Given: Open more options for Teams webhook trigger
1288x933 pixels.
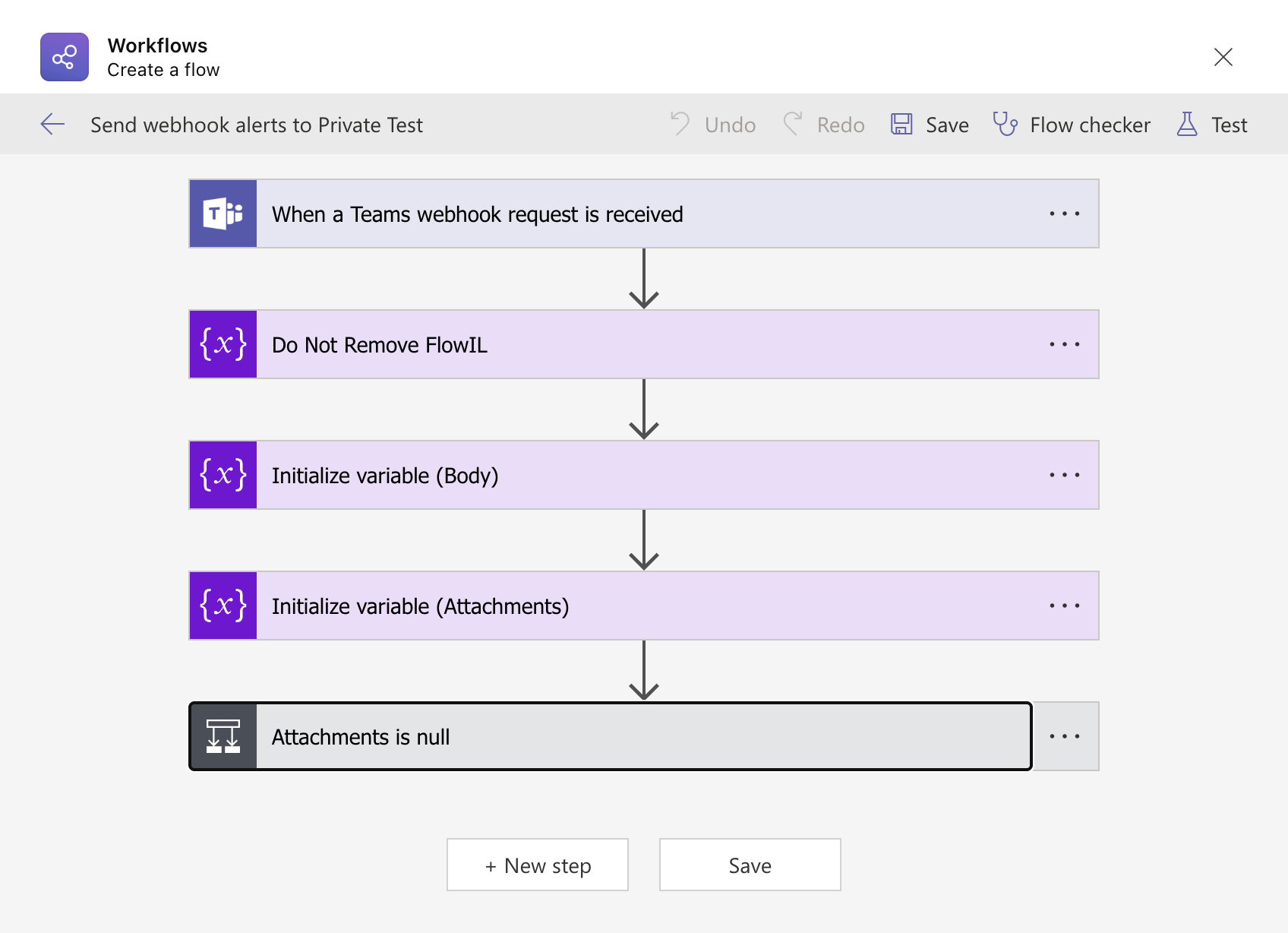Looking at the screenshot, I should pos(1064,214).
